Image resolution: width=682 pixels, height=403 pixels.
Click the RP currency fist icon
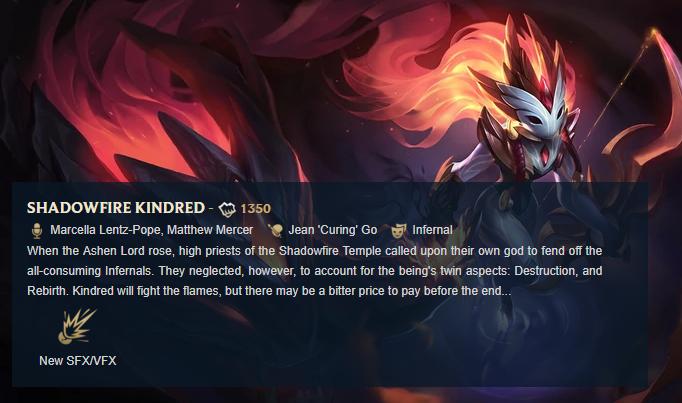tap(227, 209)
